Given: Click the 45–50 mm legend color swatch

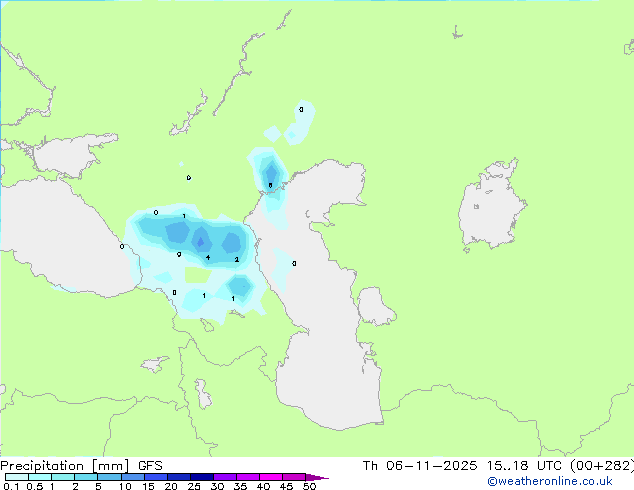Looking at the screenshot, I should click(x=294, y=477).
